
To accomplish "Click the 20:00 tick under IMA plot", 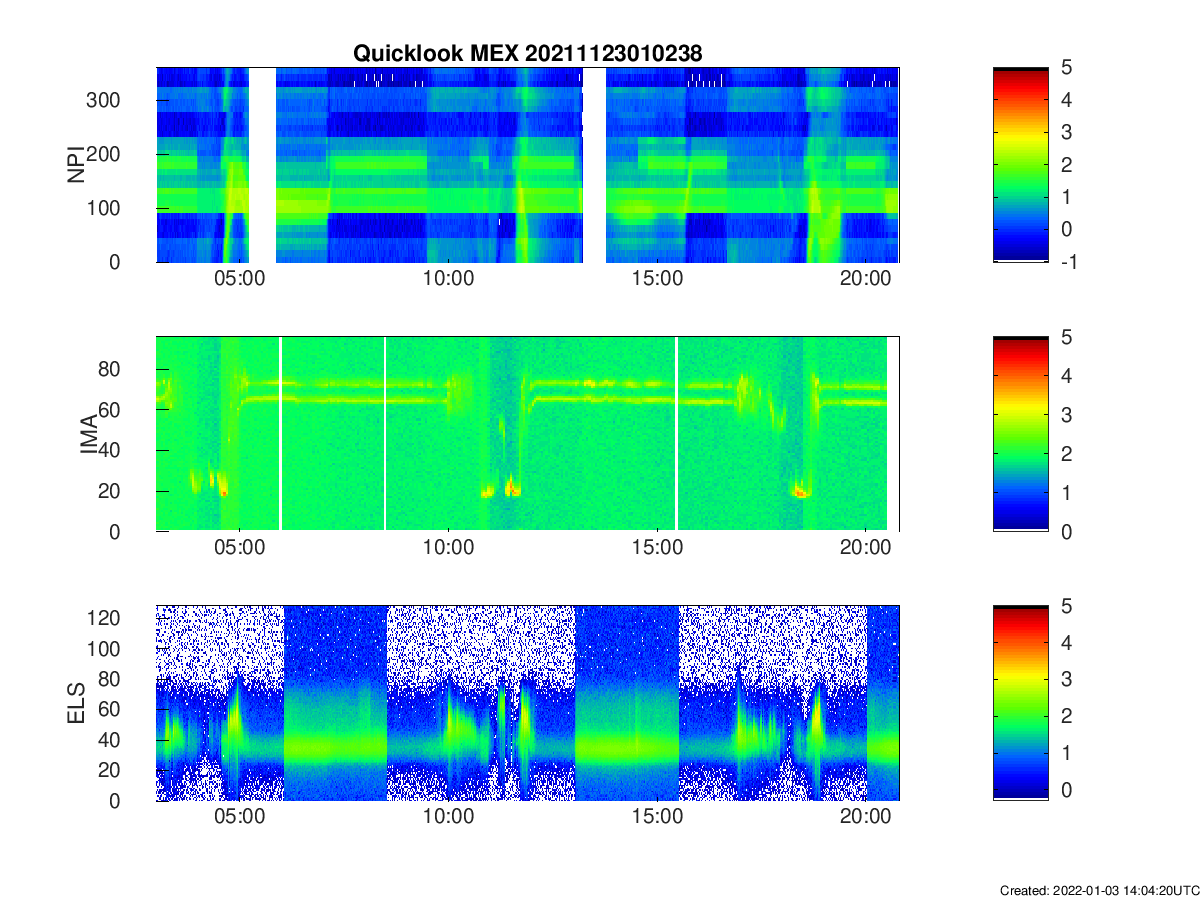I will 865,550.
